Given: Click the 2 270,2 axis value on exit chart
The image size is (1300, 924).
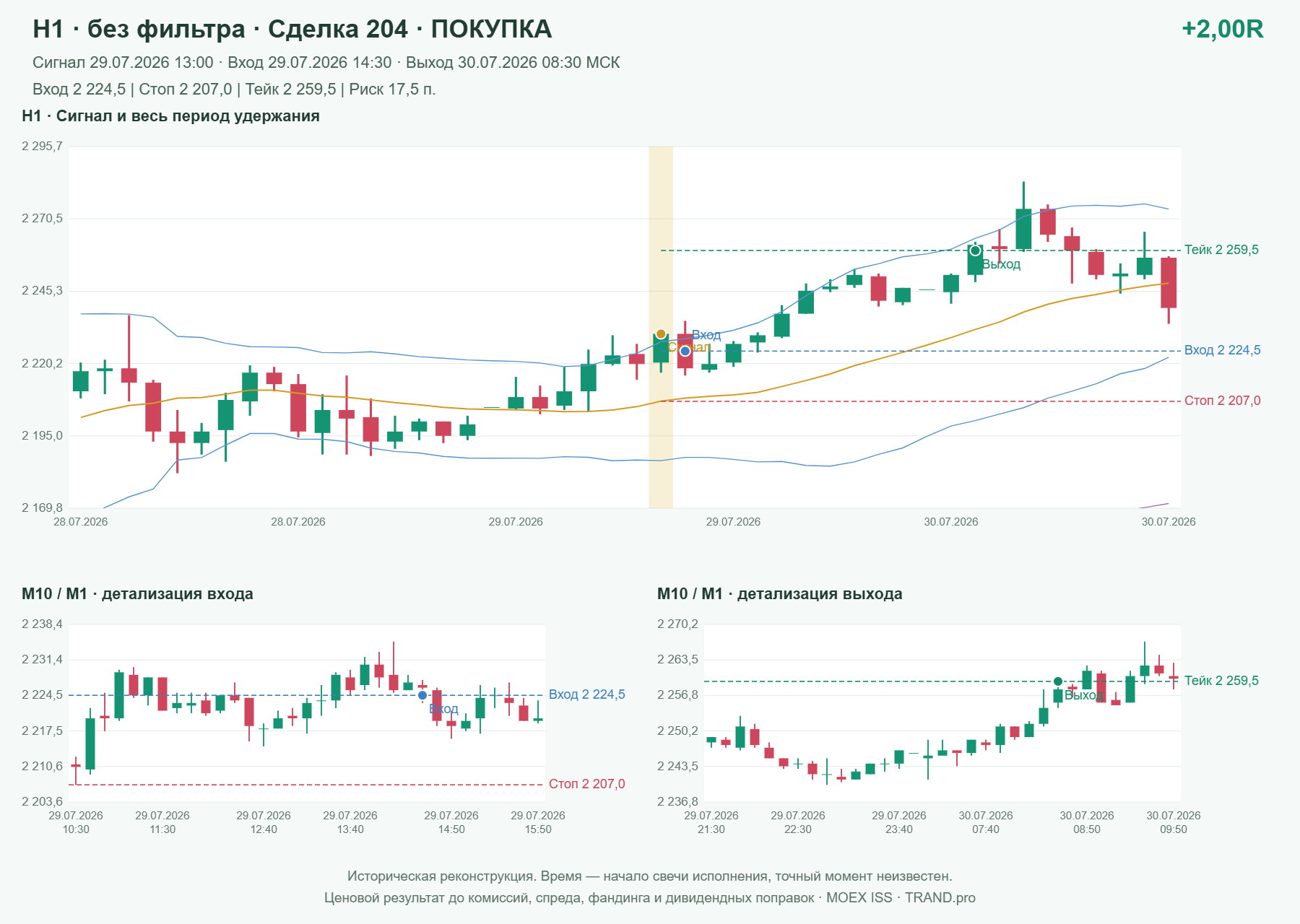Looking at the screenshot, I should click(677, 624).
